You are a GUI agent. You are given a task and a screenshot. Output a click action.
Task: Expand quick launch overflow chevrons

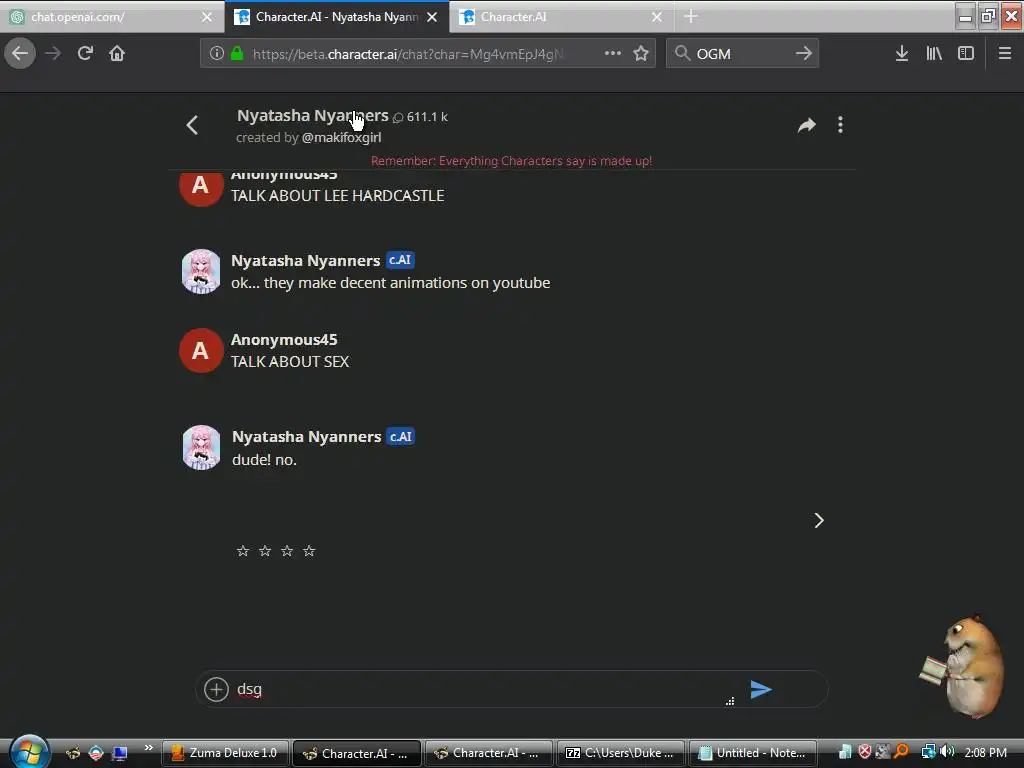[149, 747]
